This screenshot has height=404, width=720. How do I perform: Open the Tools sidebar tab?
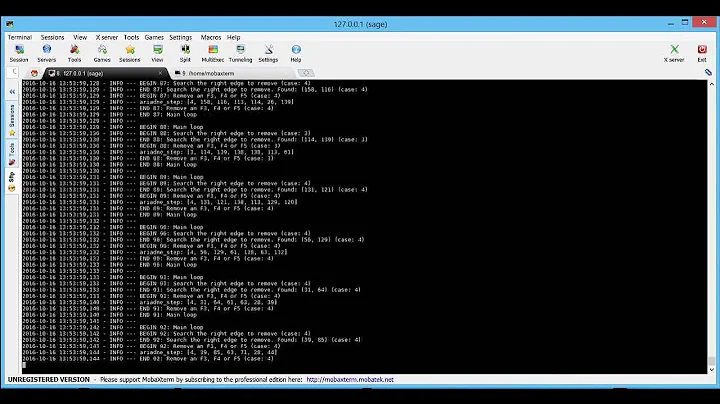pos(12,154)
